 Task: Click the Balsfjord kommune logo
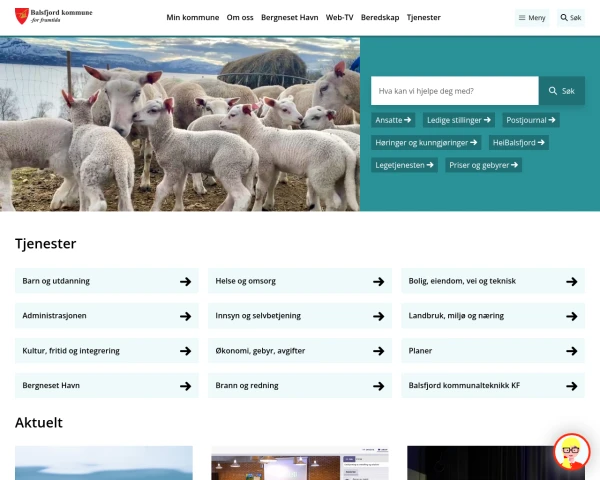point(54,16)
